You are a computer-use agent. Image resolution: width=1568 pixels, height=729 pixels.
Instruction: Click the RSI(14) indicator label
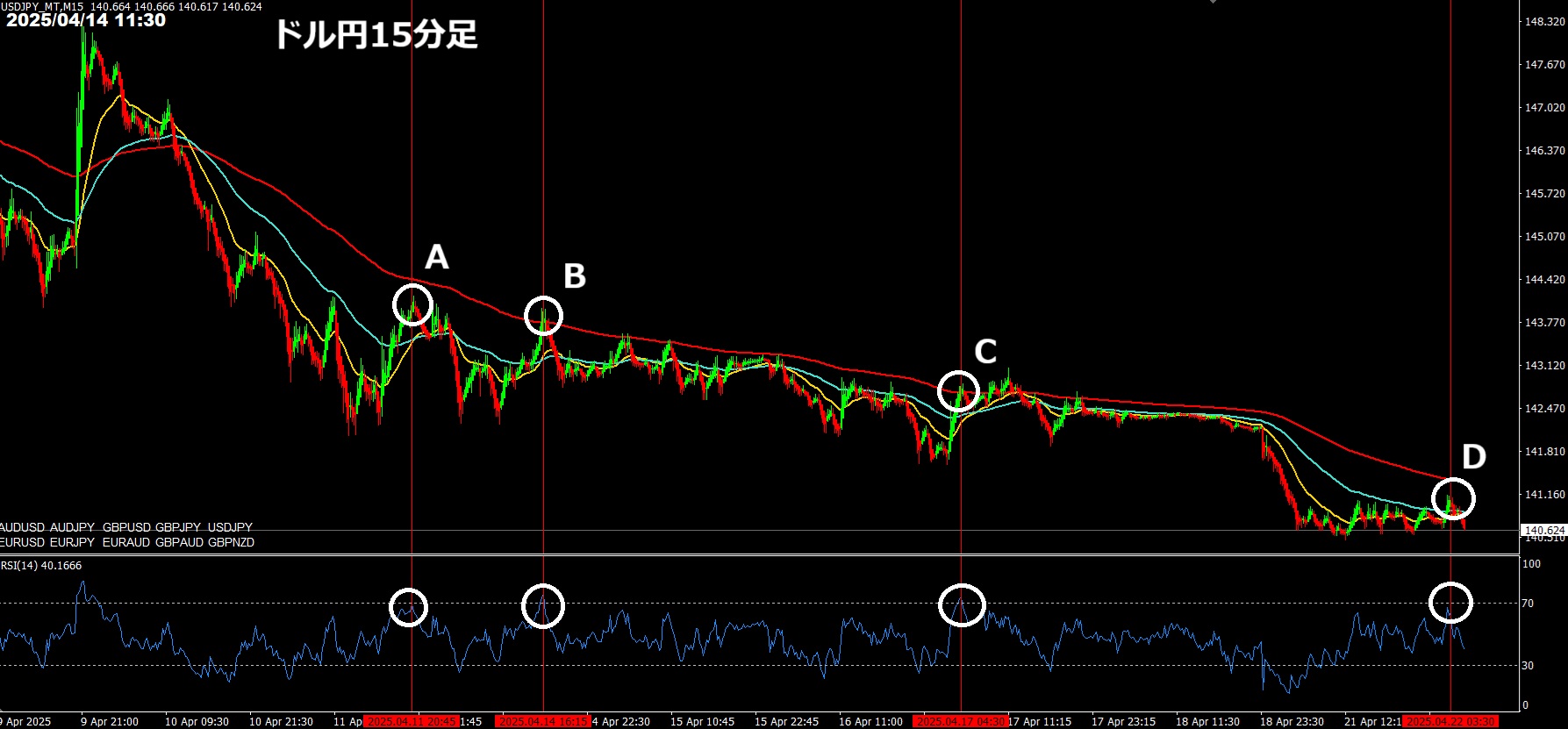41,566
